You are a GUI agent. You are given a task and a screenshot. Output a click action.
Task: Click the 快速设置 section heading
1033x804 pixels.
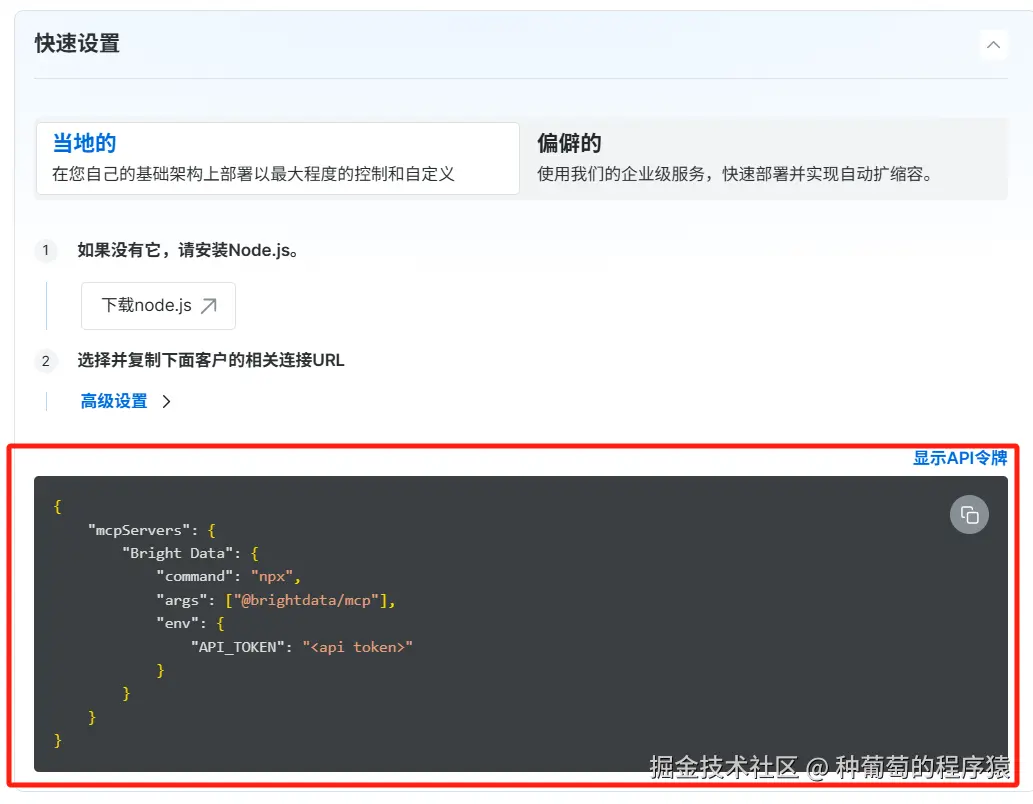coord(77,44)
